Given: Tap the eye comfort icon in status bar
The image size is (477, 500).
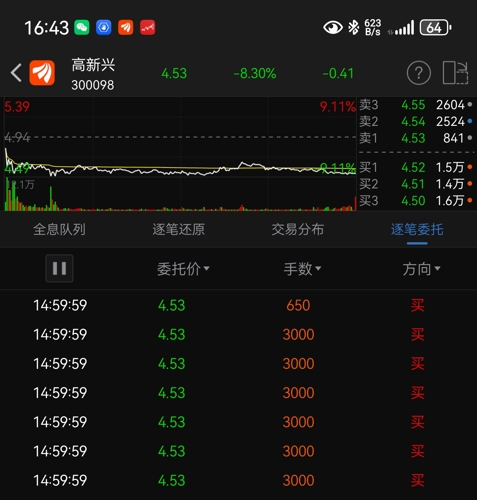Looking at the screenshot, I should pos(333,27).
